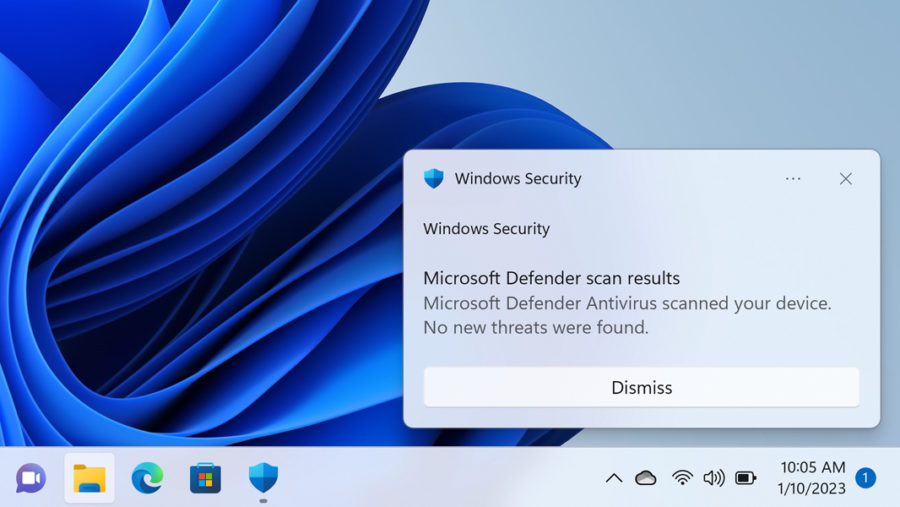
Task: Dismiss the Defender scan notification
Action: click(x=641, y=388)
